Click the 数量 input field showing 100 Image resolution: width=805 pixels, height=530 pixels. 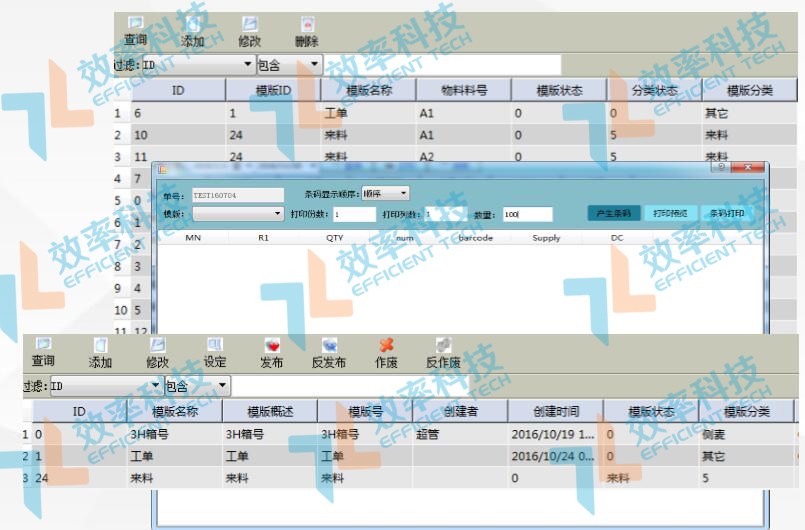527,214
